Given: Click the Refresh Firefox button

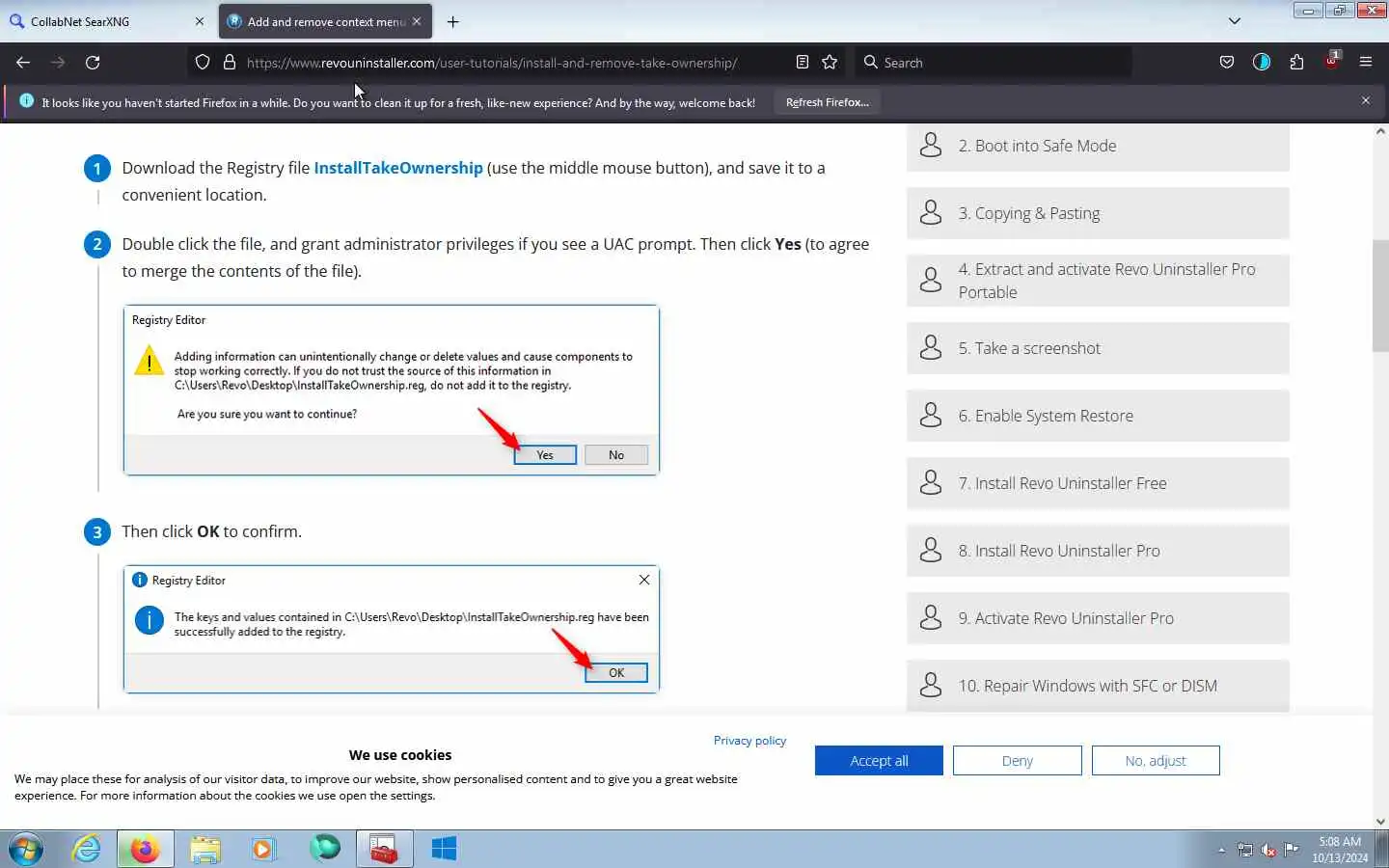Looking at the screenshot, I should tap(828, 102).
